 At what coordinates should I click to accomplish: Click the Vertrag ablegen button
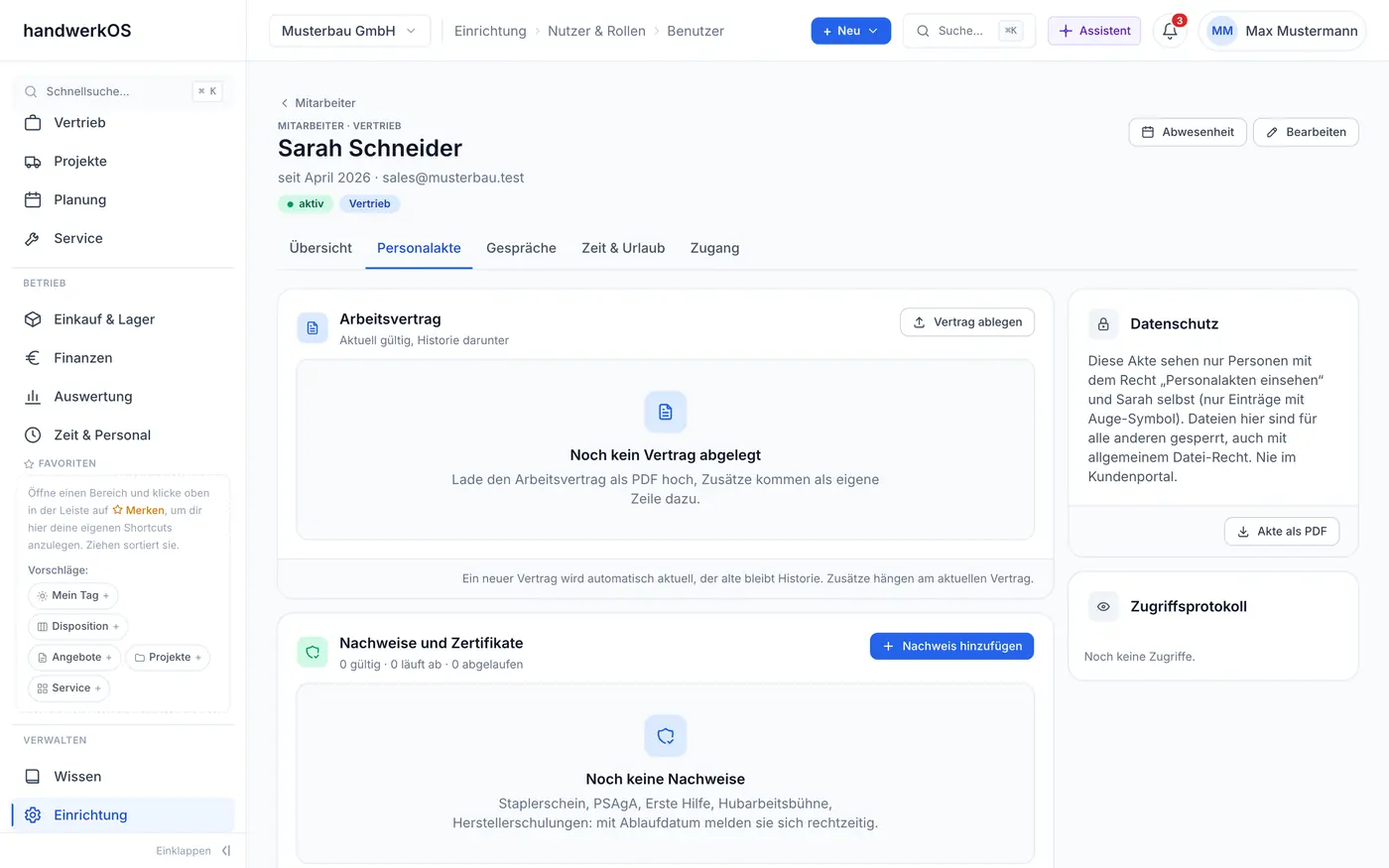(x=966, y=322)
